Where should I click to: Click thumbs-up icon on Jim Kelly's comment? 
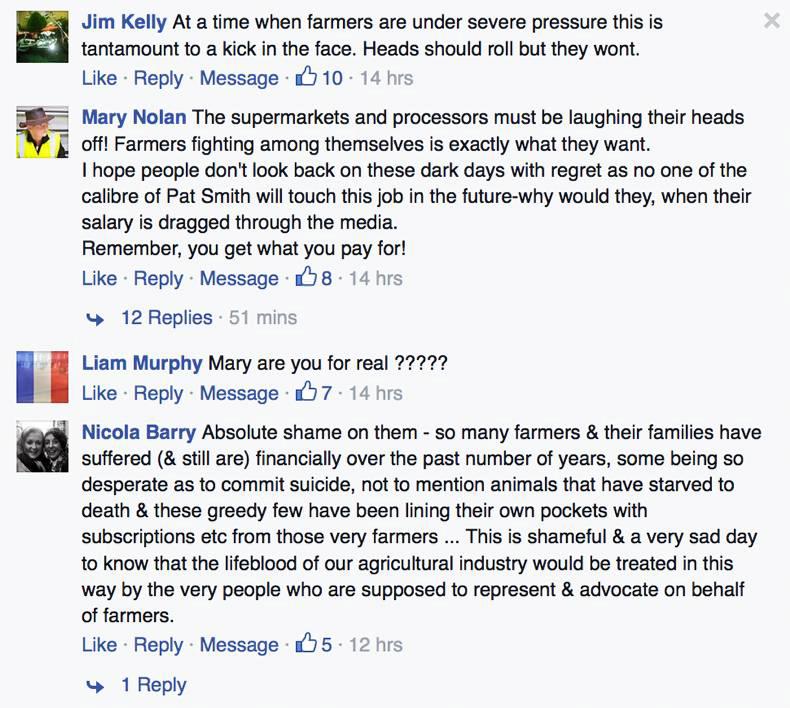[306, 77]
